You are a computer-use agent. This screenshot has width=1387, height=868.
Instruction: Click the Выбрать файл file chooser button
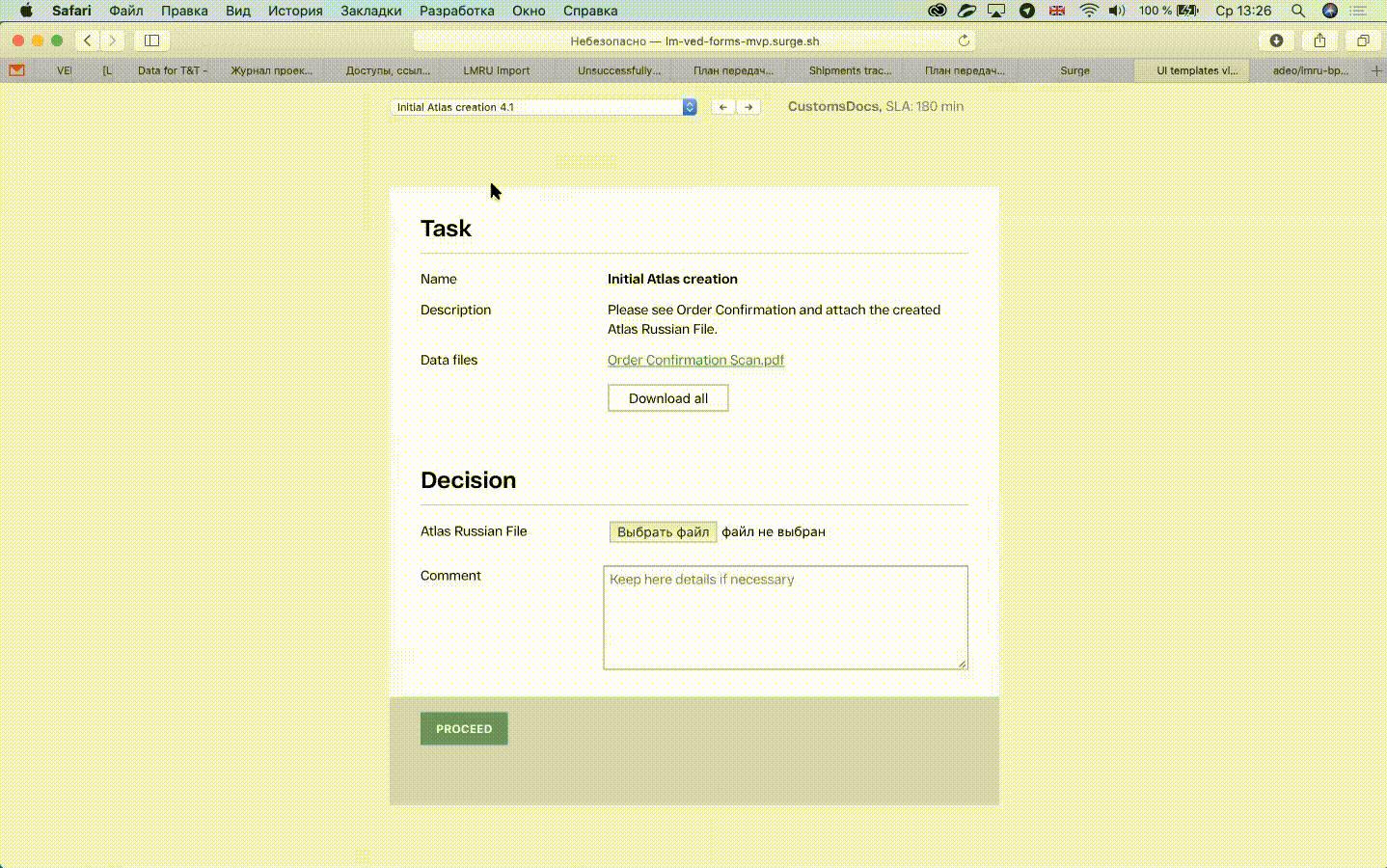663,531
